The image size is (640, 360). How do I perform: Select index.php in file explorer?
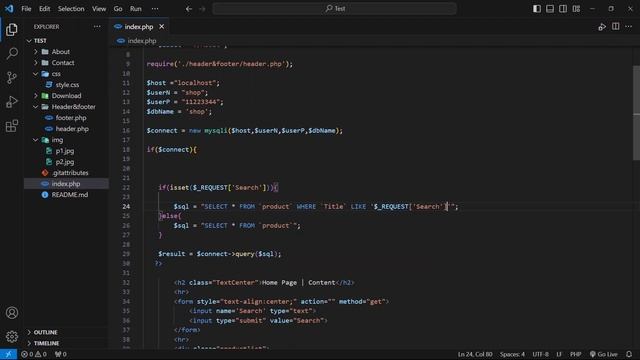66,184
